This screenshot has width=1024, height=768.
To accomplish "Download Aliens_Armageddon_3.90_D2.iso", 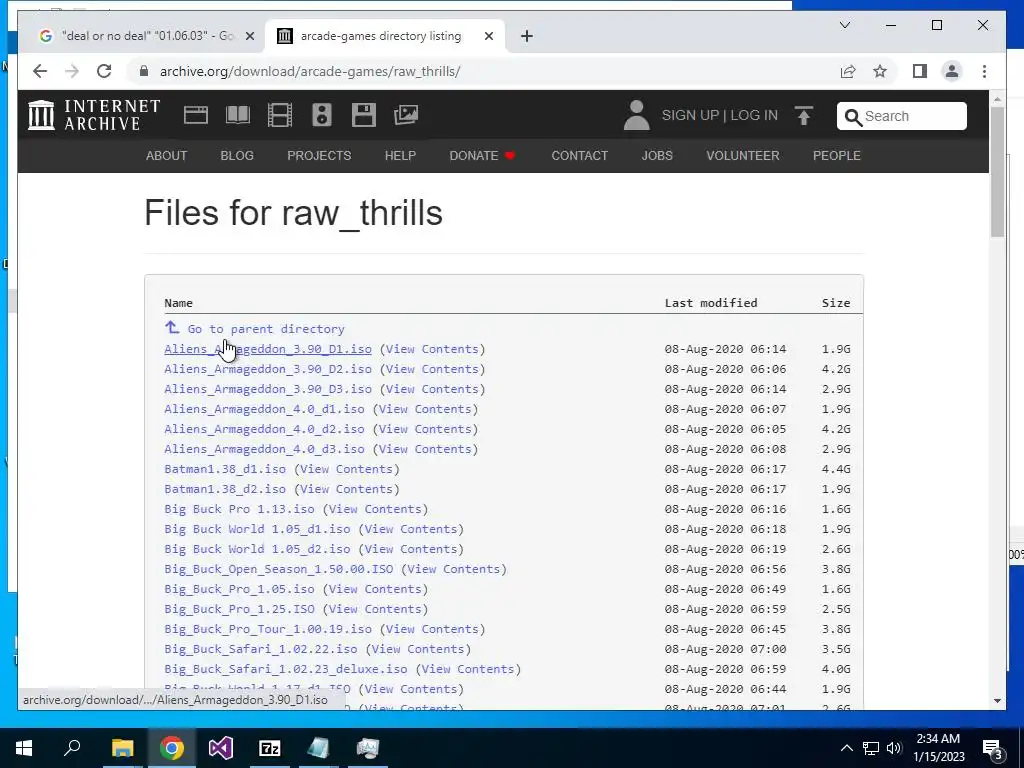I will [x=268, y=369].
